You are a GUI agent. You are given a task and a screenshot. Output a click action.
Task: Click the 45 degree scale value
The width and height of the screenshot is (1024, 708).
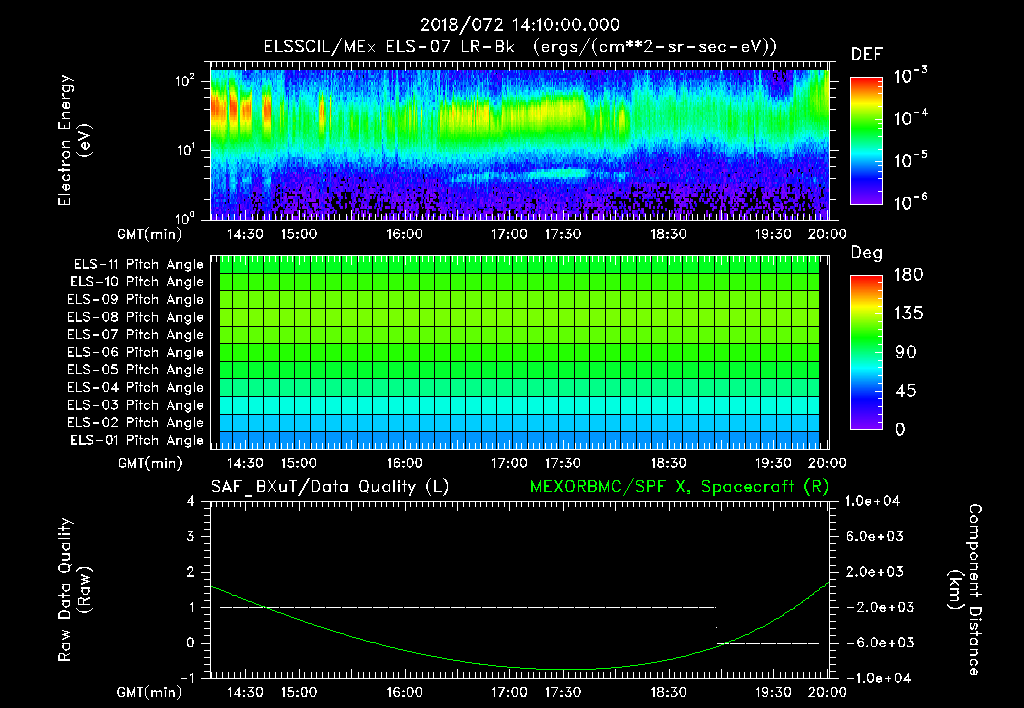[906, 391]
